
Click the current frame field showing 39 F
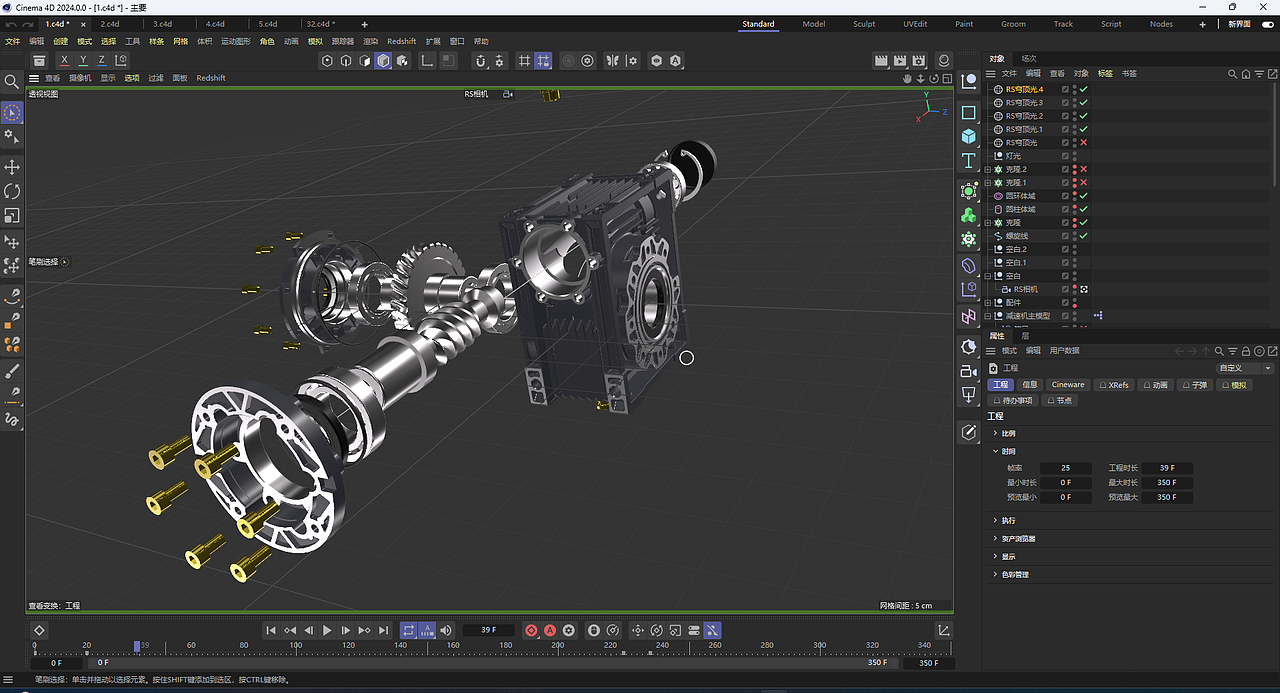[x=488, y=630]
